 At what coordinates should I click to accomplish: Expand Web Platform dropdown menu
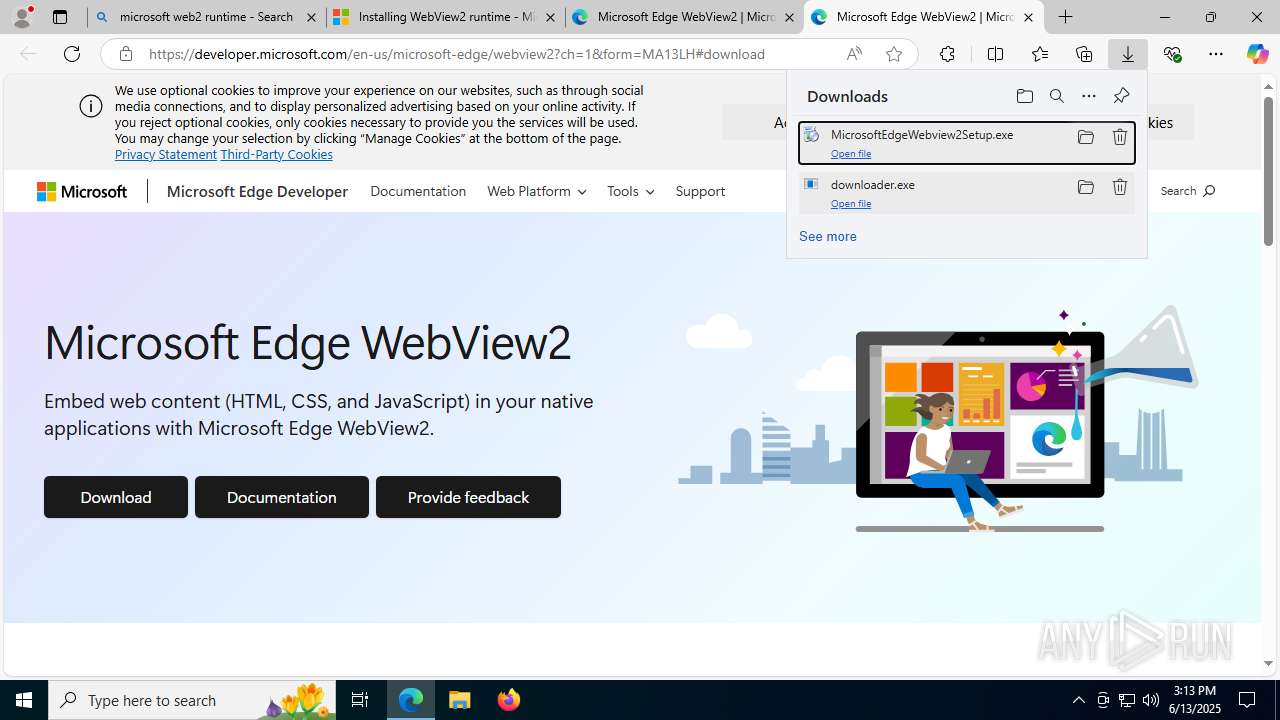coord(536,191)
